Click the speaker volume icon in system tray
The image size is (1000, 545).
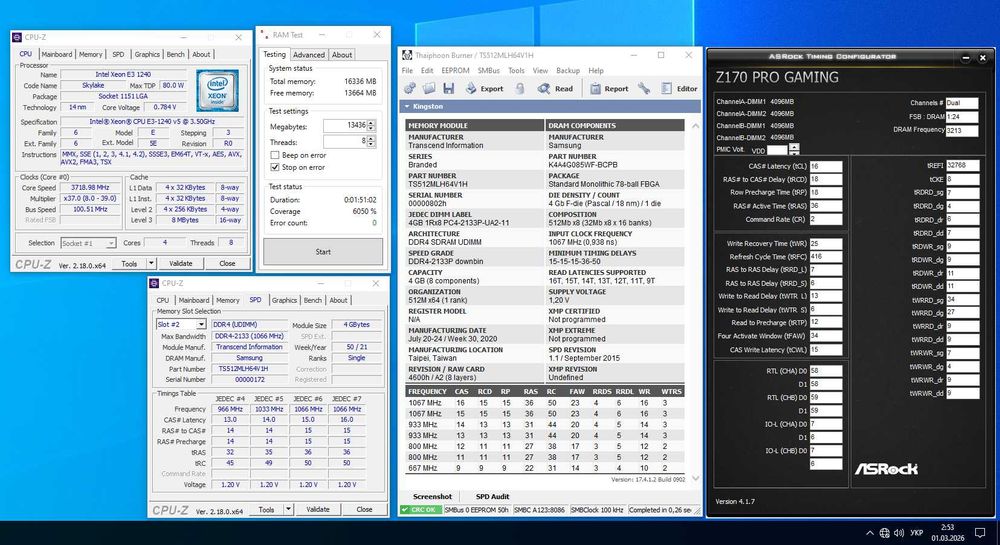tap(899, 533)
